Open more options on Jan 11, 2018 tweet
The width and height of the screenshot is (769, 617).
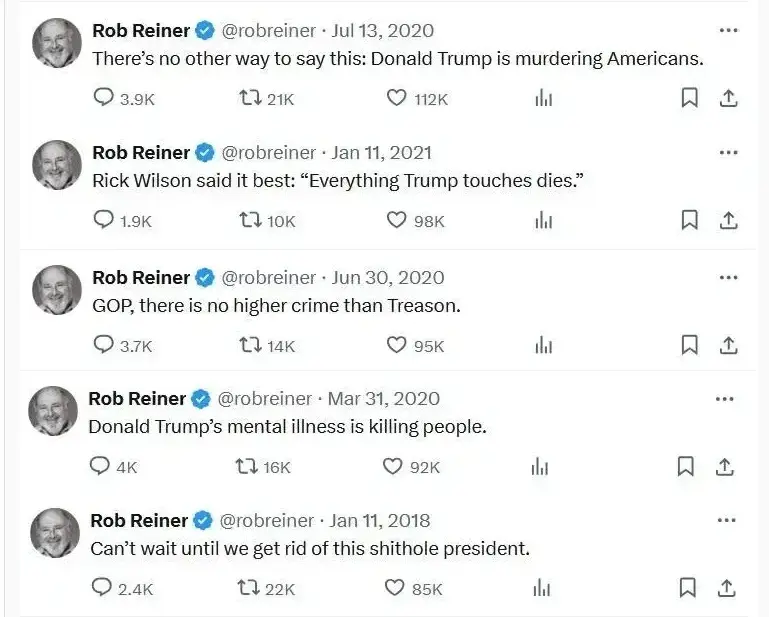tap(726, 520)
